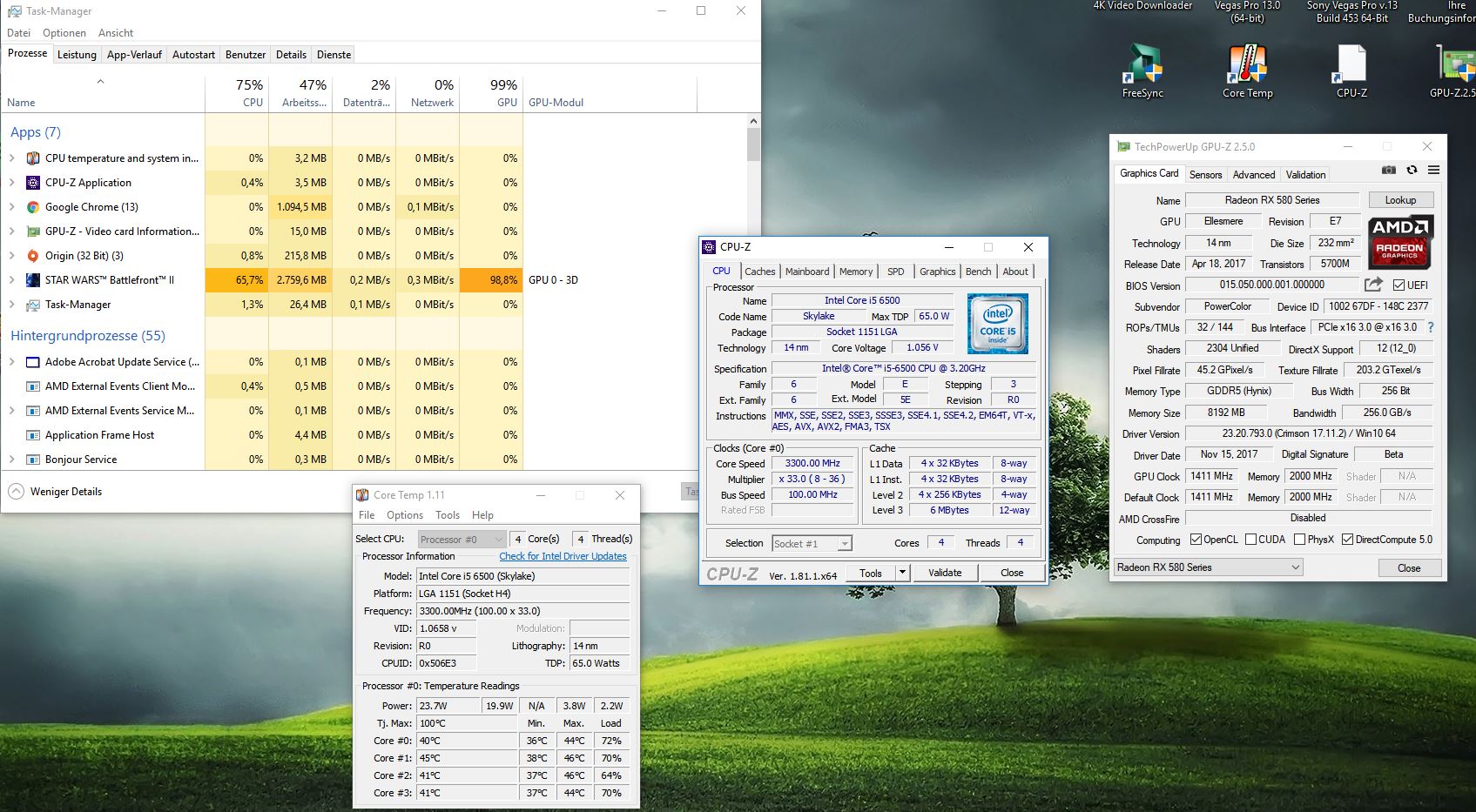
Task: Sort processes by the Name column header
Action: point(103,94)
